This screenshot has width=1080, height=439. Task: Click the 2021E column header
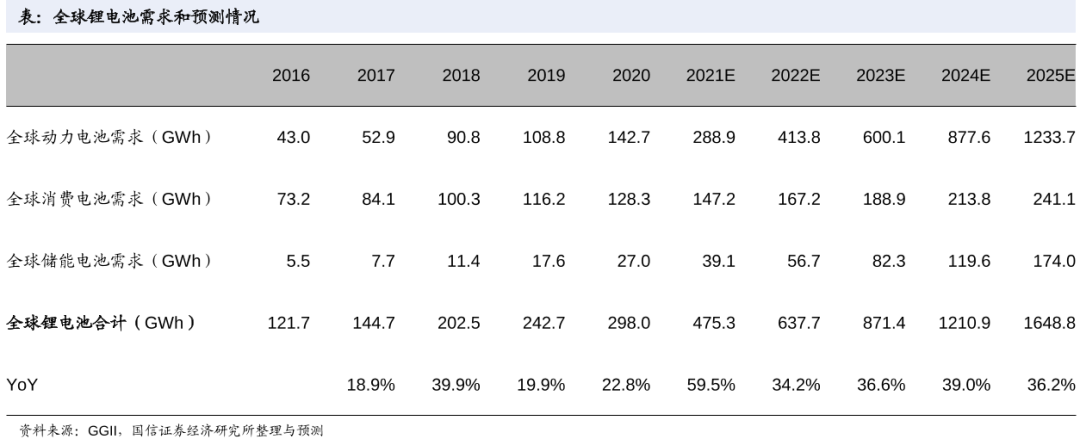[x=710, y=76]
